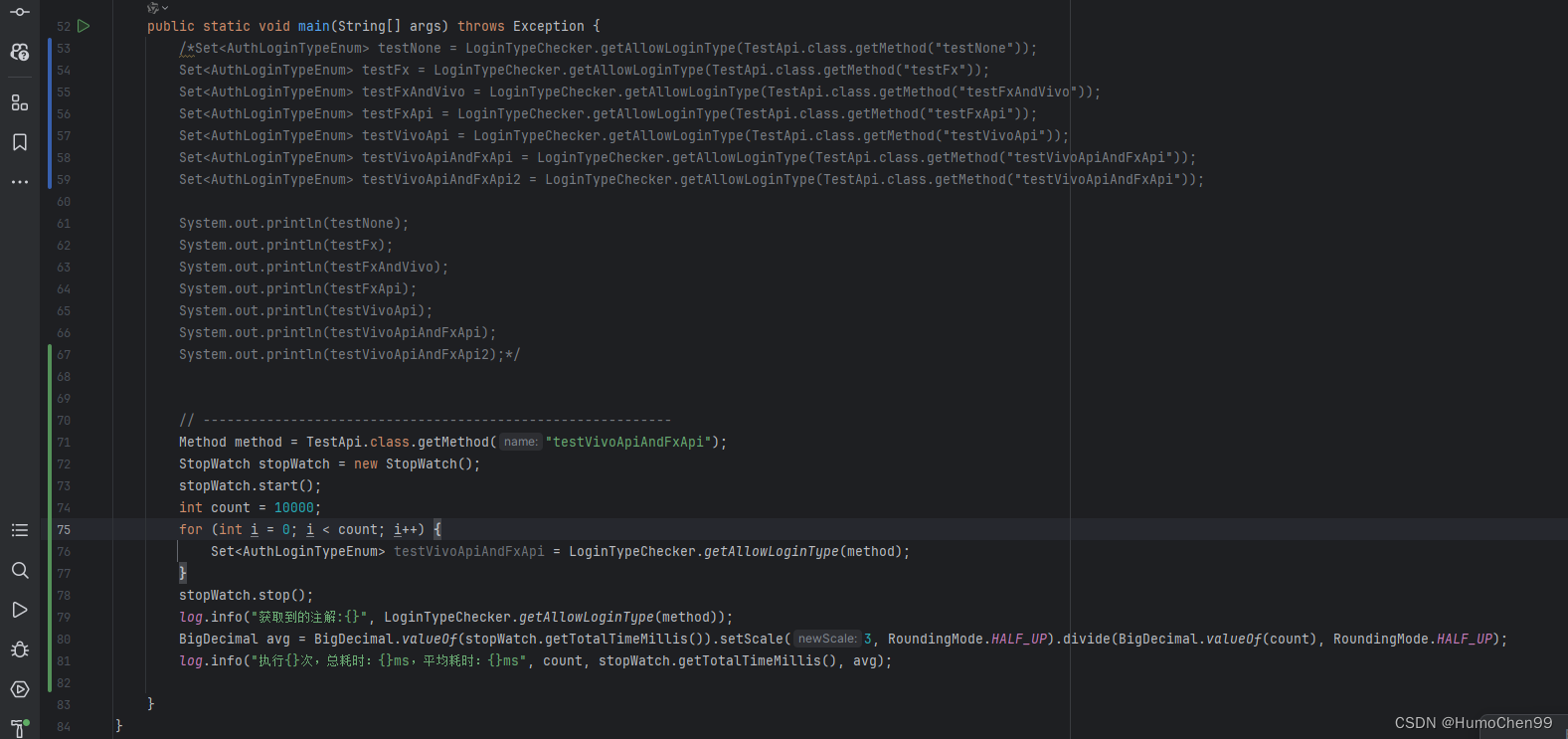Image resolution: width=1568 pixels, height=739 pixels.
Task: Open the Find tool window
Action: coord(20,570)
